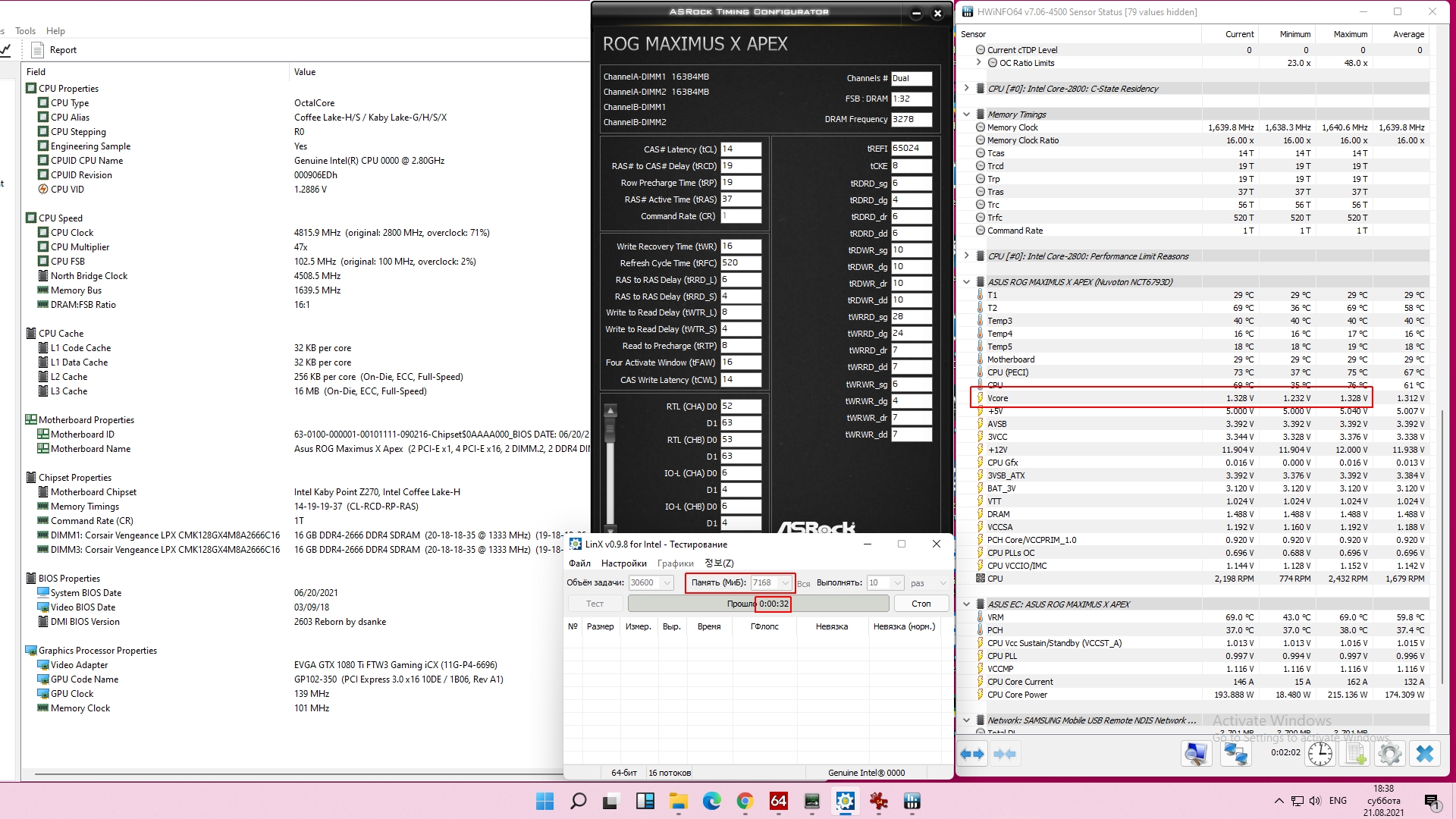Click the Вся all-memory button
1456x819 pixels.
pos(803,584)
